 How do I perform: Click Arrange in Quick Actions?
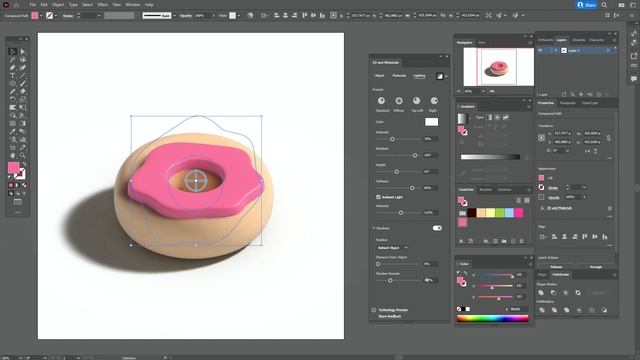pos(596,267)
